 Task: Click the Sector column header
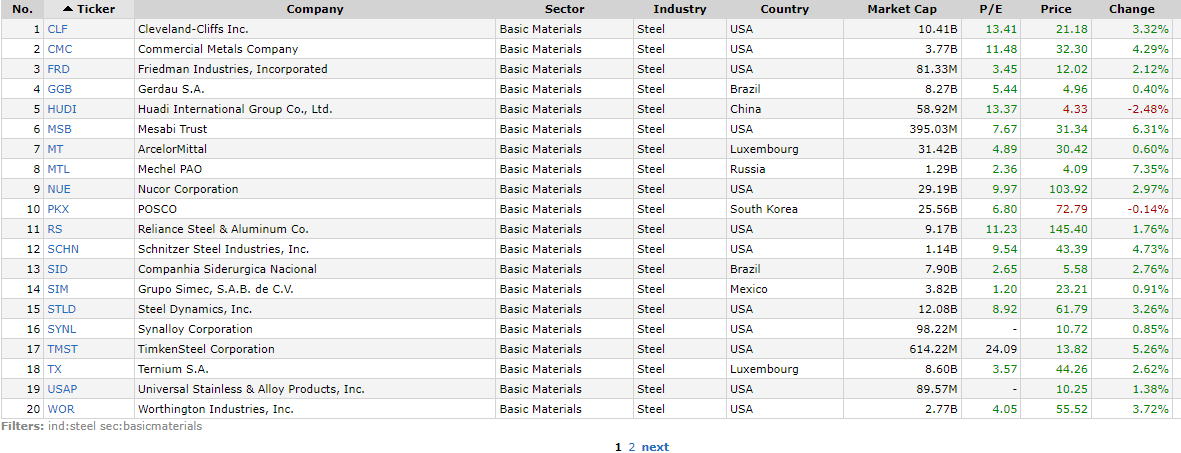564,9
